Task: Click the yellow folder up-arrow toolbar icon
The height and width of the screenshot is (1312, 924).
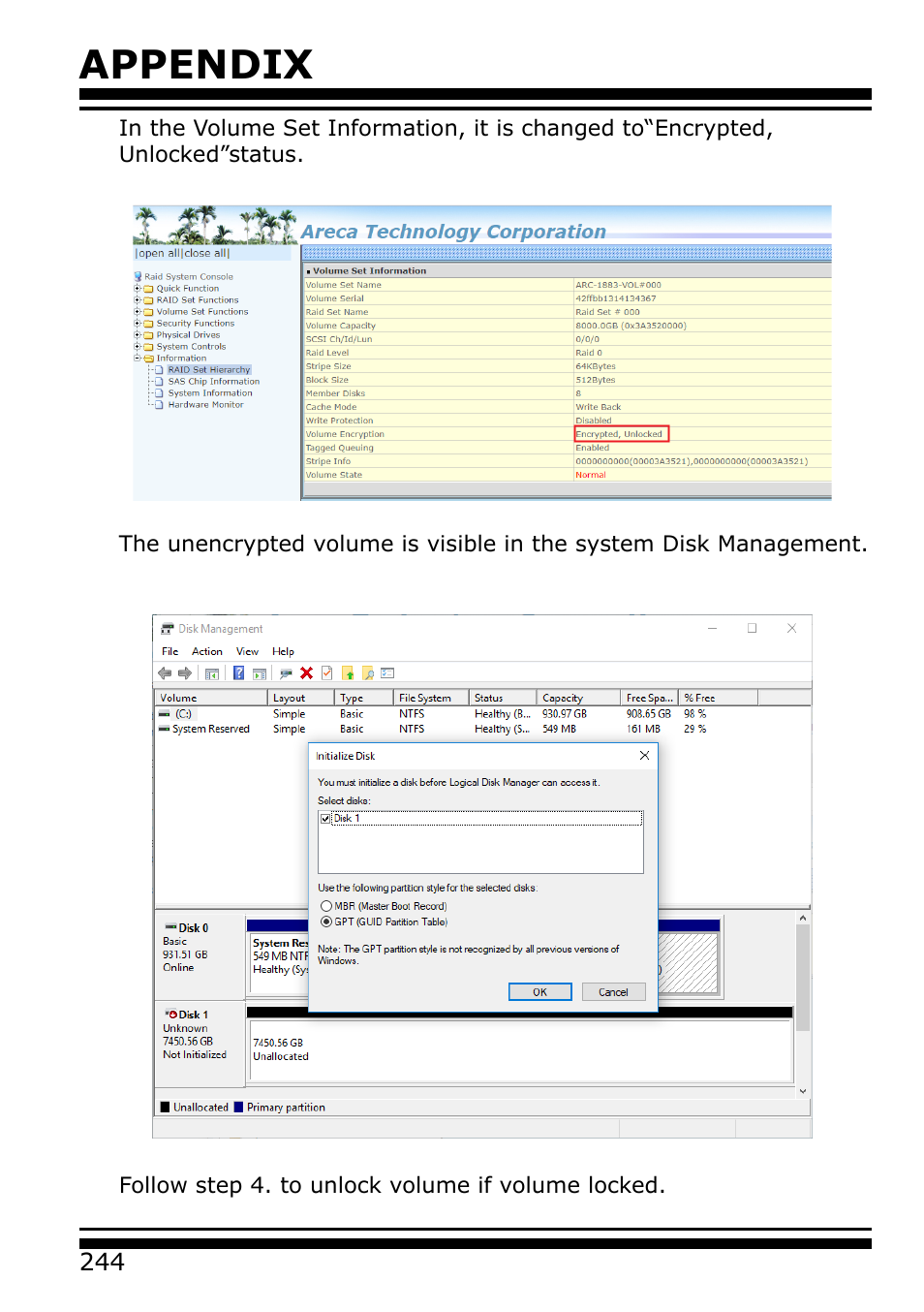Action: [x=348, y=673]
